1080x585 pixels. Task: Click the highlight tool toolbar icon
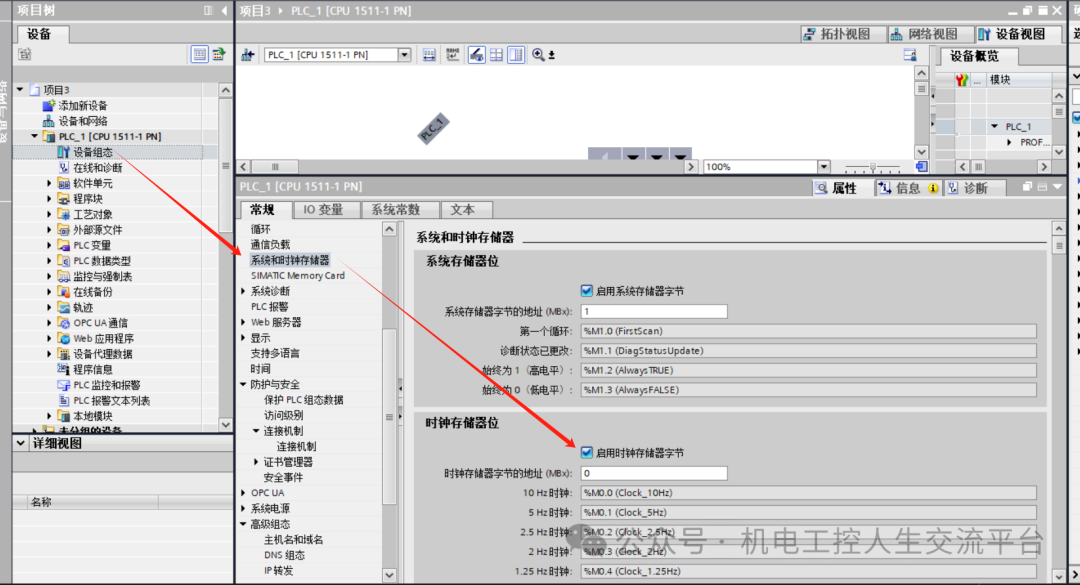click(476, 54)
